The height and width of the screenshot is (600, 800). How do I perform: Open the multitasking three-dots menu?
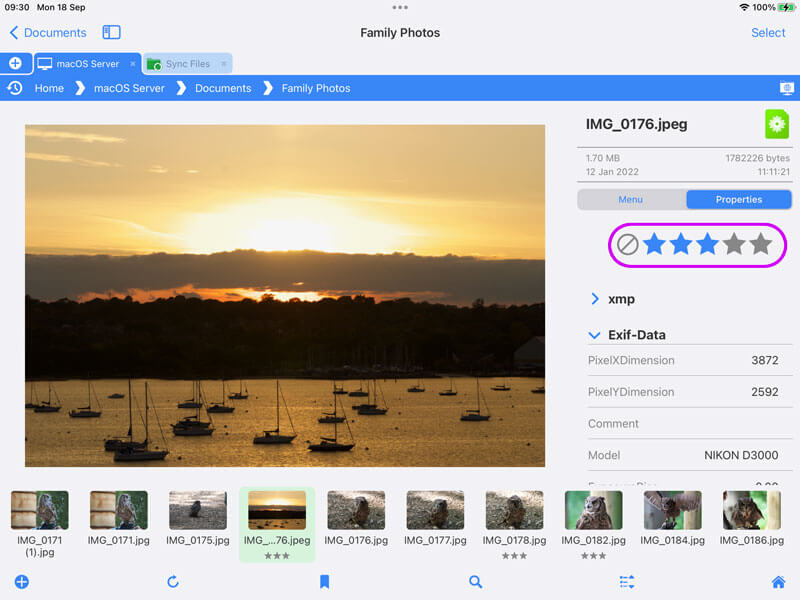click(x=400, y=7)
